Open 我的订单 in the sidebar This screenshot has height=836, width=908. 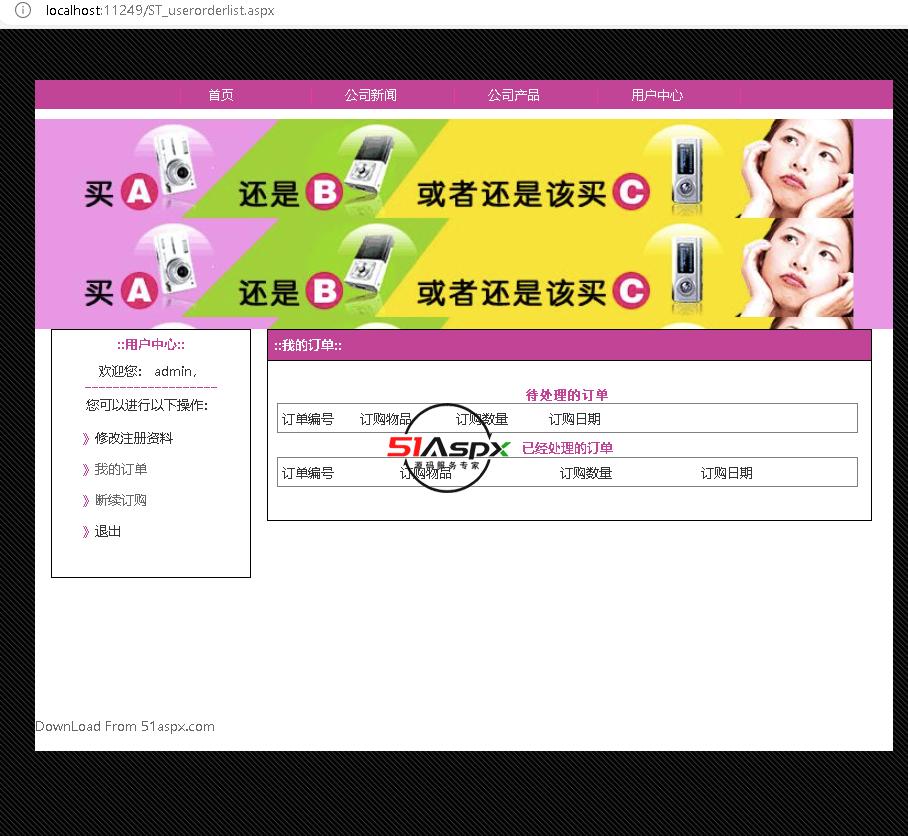[120, 469]
